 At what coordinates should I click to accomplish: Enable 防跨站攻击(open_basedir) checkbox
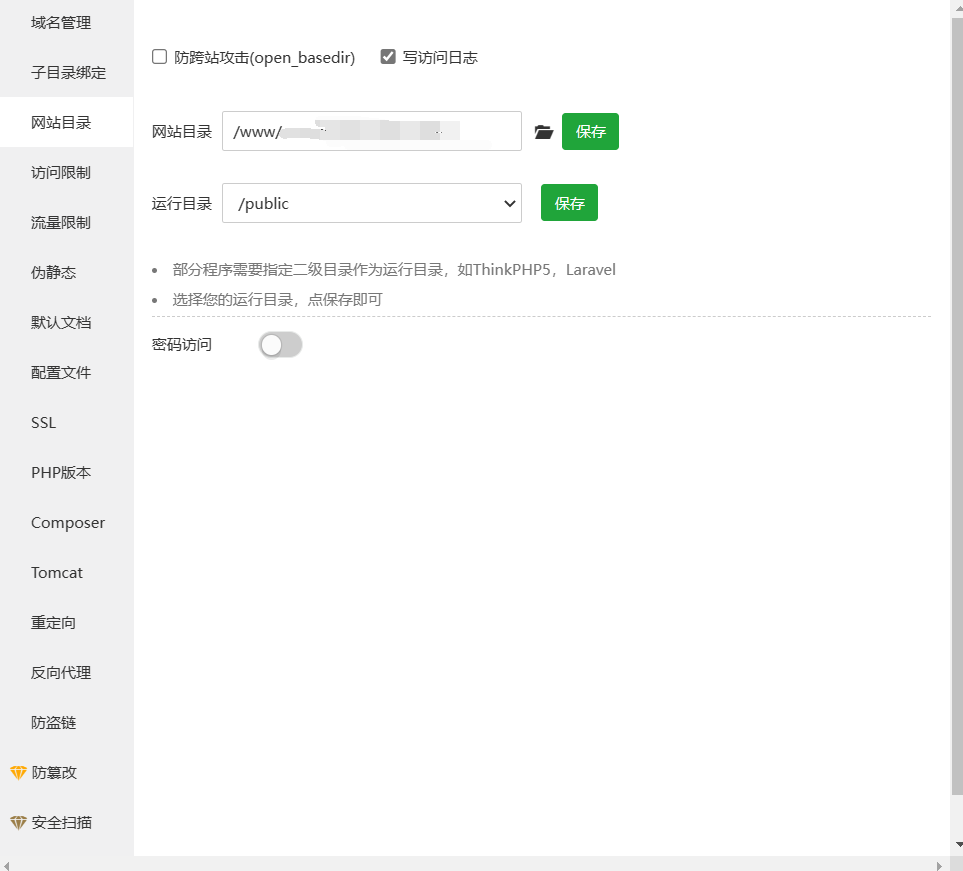160,57
